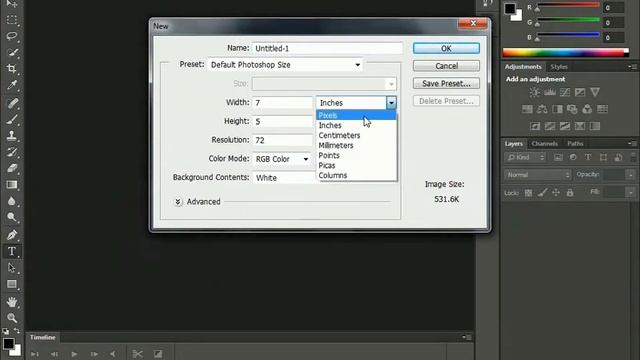This screenshot has width=640, height=360.
Task: Select the Pen tool
Action: 12,235
